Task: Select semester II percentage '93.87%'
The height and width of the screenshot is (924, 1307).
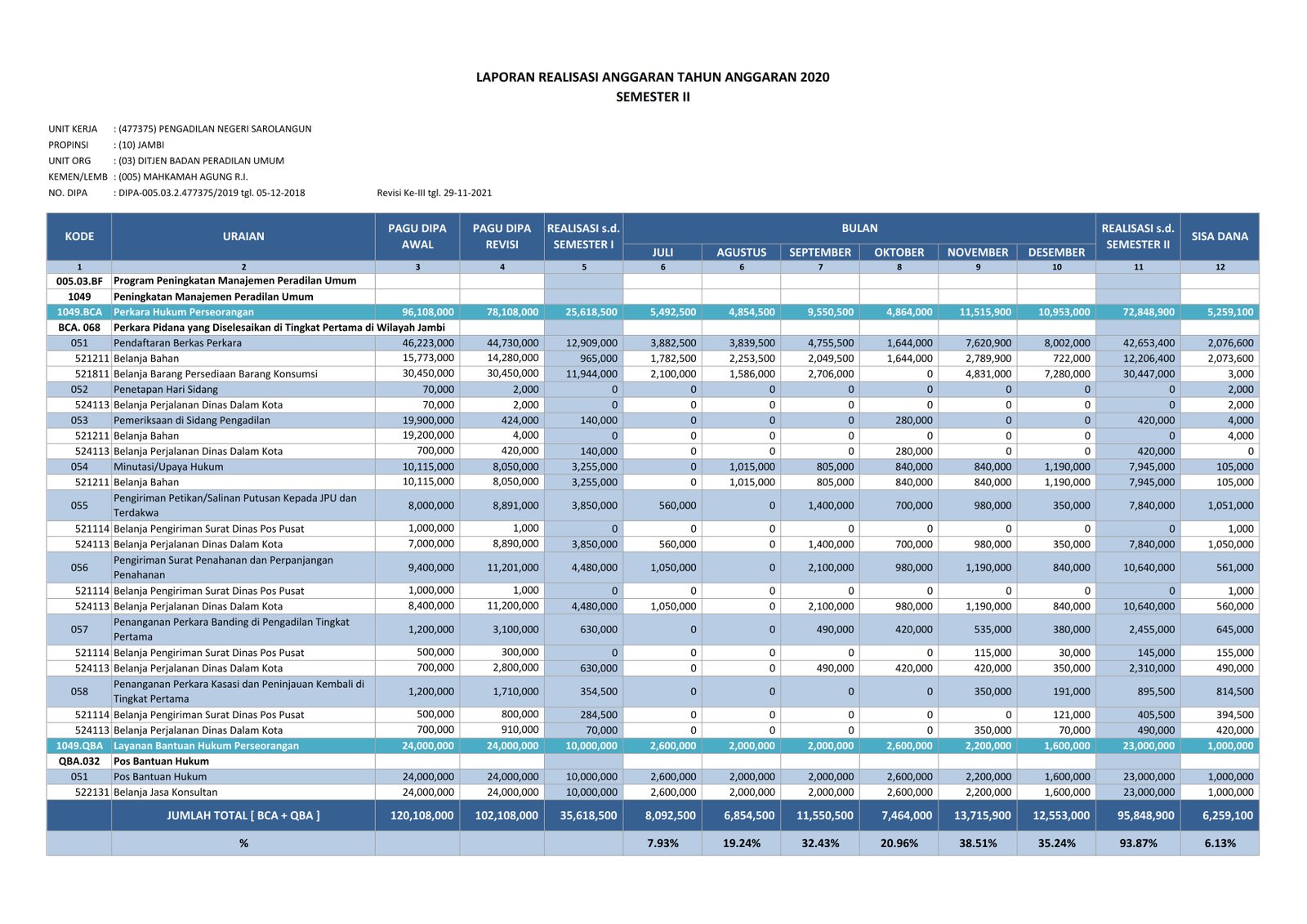Action: (x=1138, y=843)
